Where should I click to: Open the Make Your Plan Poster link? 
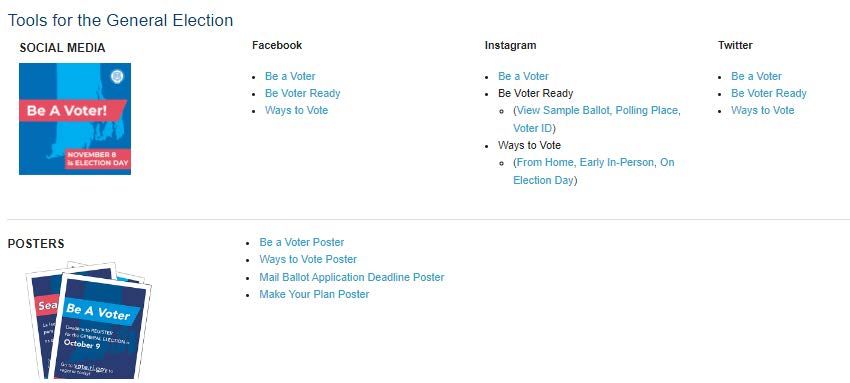314,294
